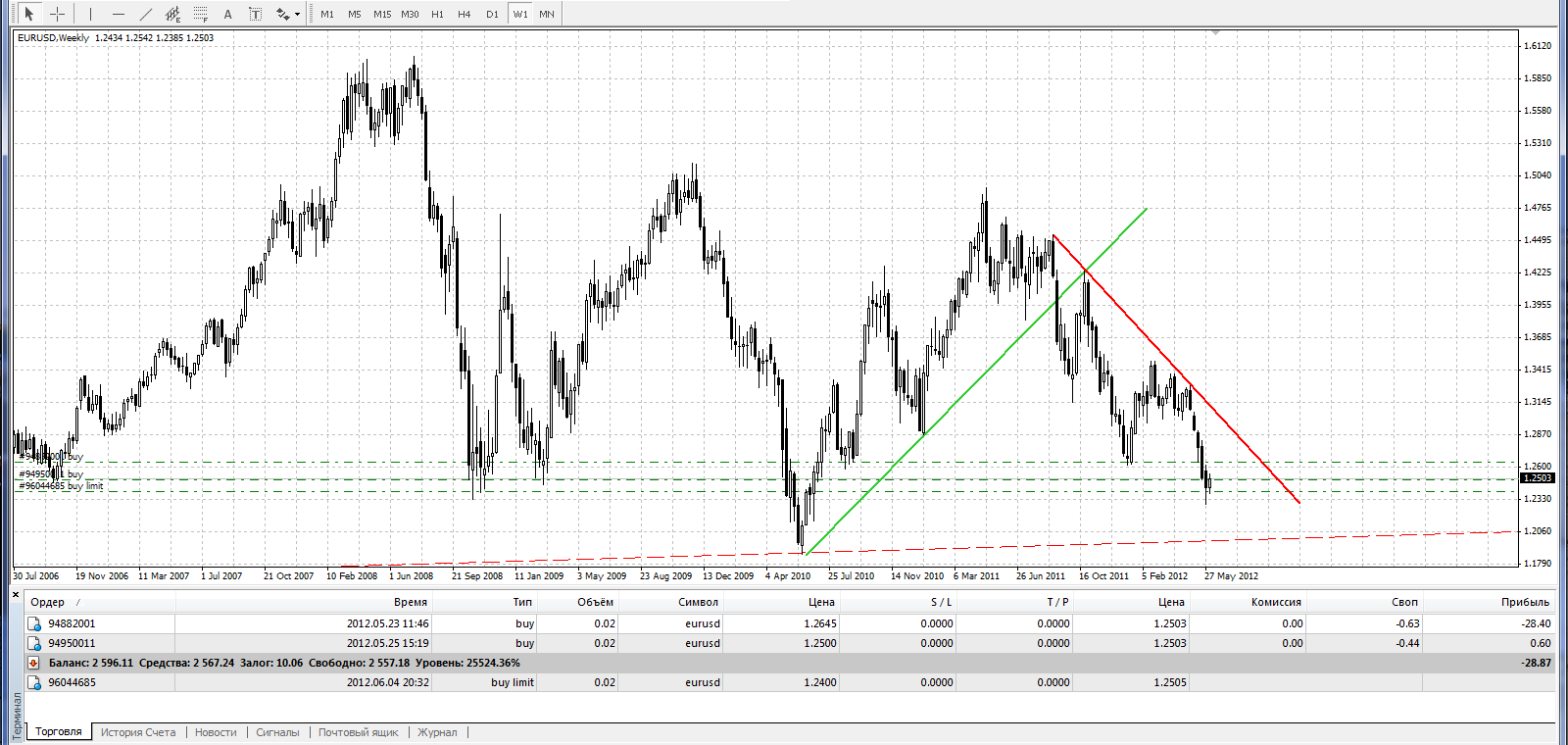Activate the crosshair tool
1568x745 pixels.
pos(58,14)
